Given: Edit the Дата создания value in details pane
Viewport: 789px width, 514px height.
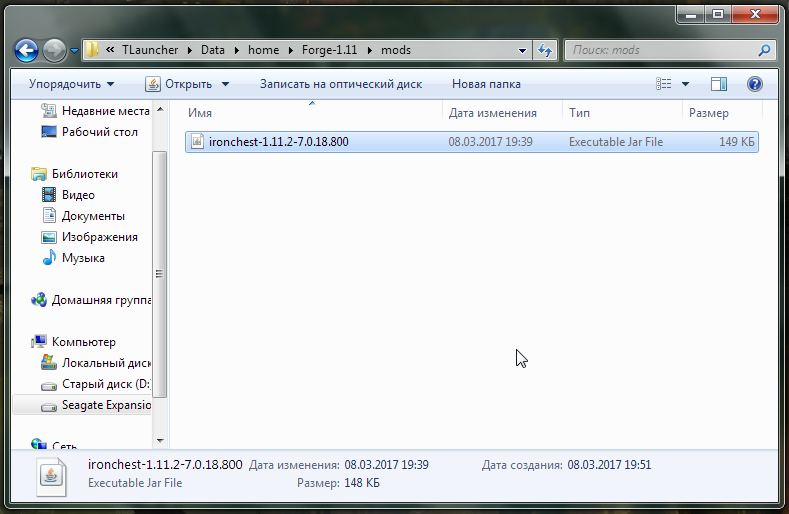Looking at the screenshot, I should pos(609,465).
